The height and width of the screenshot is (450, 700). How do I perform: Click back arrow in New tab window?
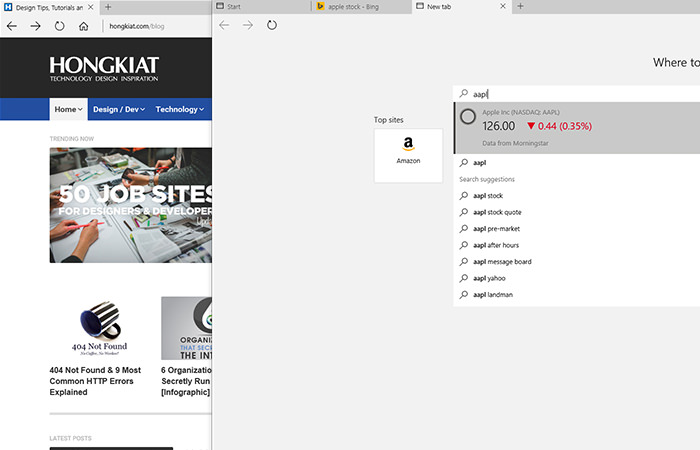point(224,25)
